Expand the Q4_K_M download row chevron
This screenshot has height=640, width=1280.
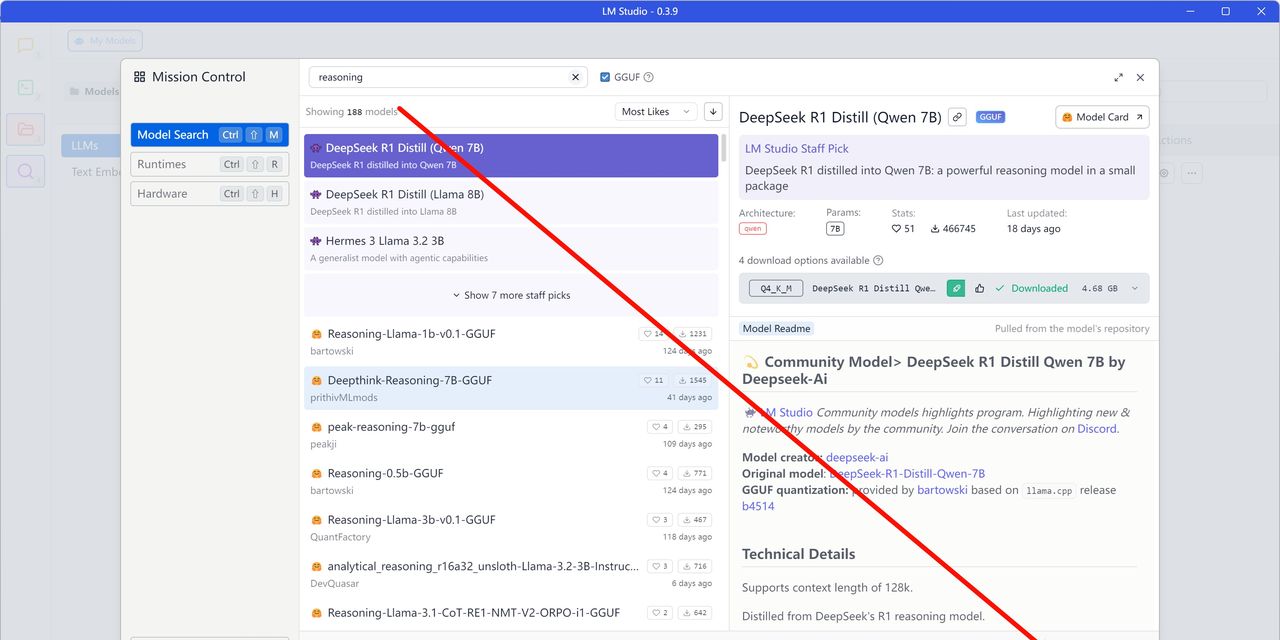[1135, 288]
